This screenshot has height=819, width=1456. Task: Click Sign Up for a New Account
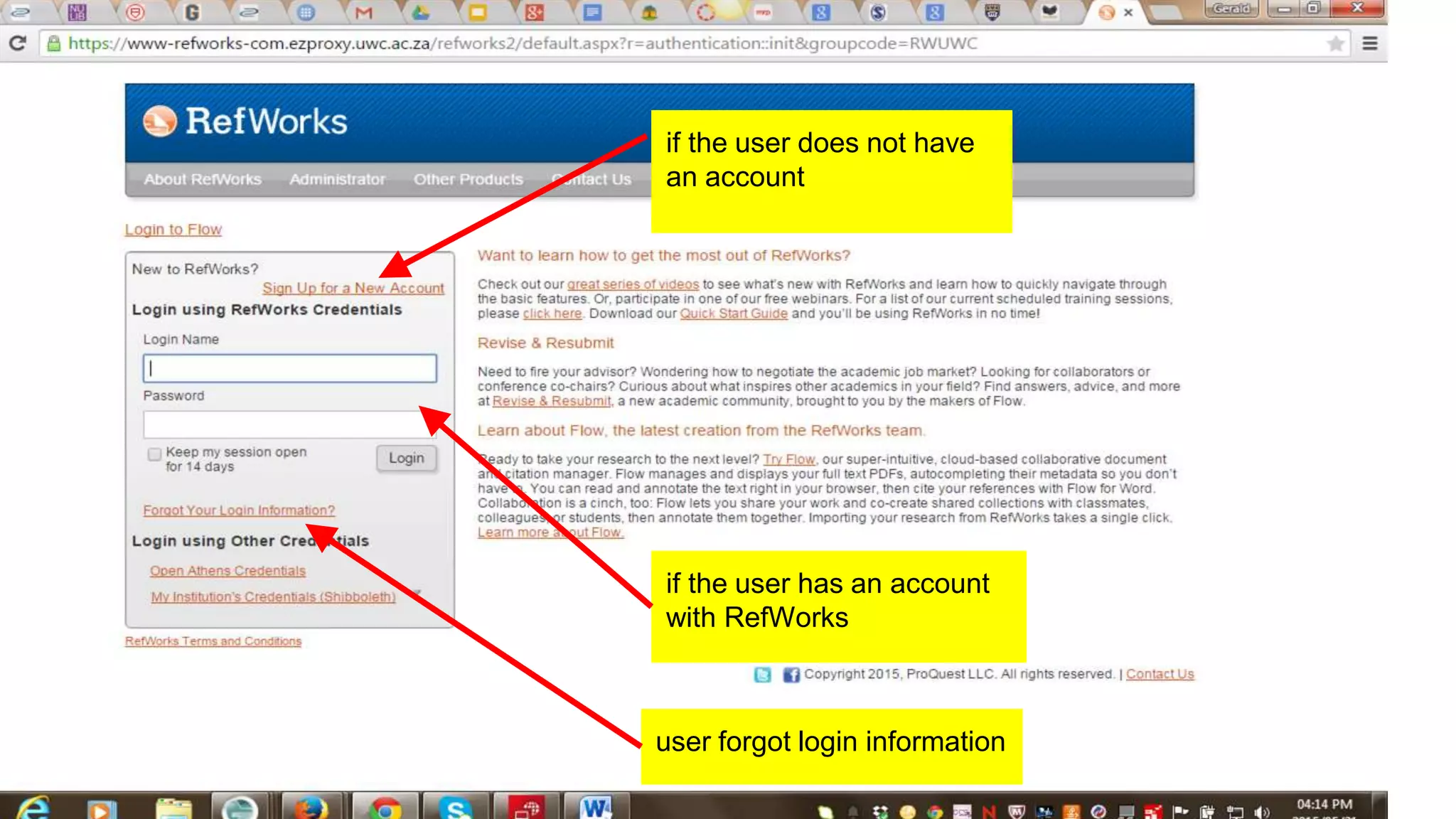(353, 288)
